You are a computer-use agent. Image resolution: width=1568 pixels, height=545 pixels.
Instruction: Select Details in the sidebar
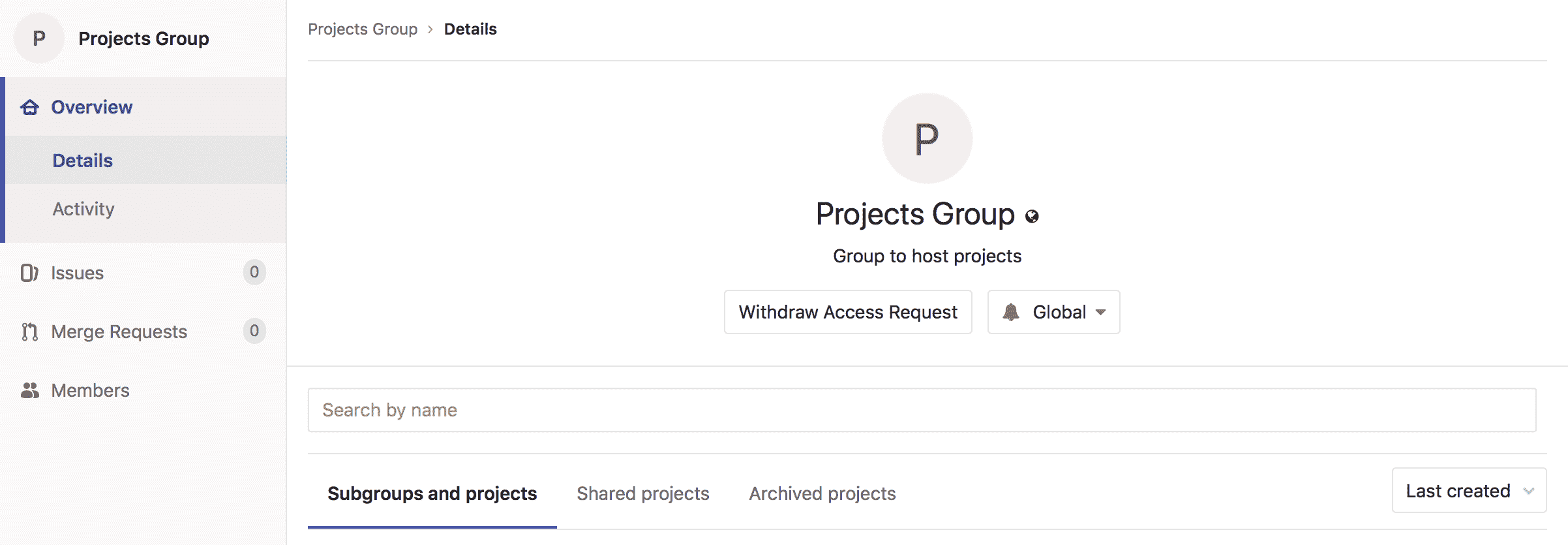(x=83, y=161)
